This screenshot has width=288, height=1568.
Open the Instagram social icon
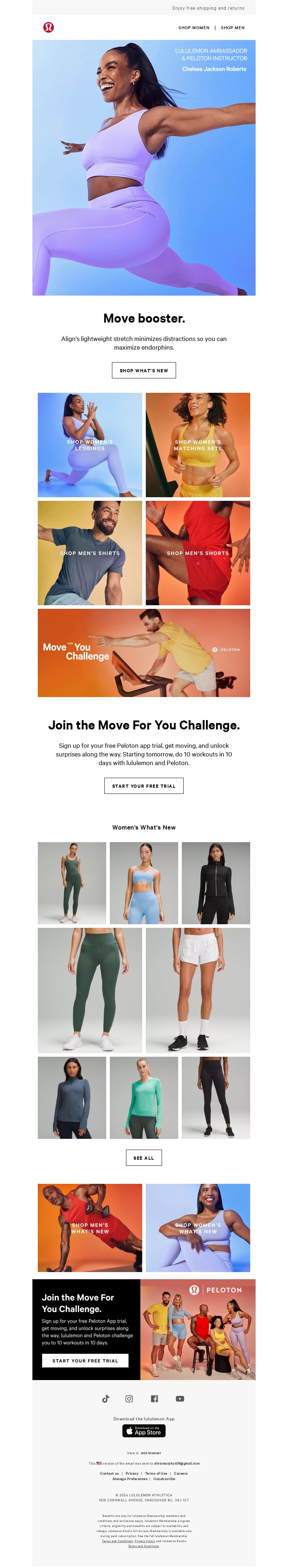129,1398
